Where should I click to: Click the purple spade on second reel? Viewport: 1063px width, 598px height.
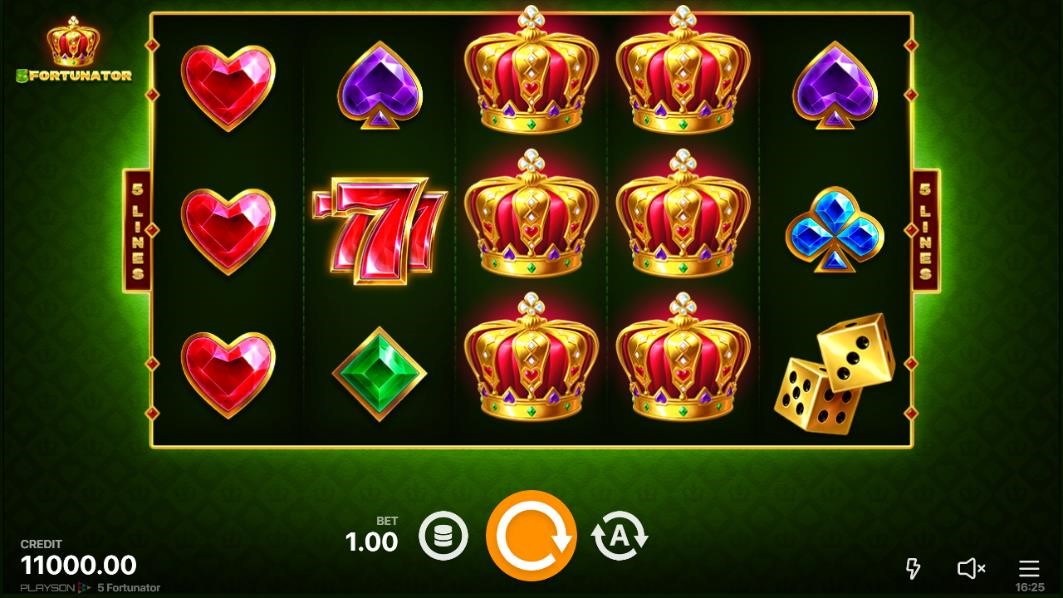tap(380, 85)
